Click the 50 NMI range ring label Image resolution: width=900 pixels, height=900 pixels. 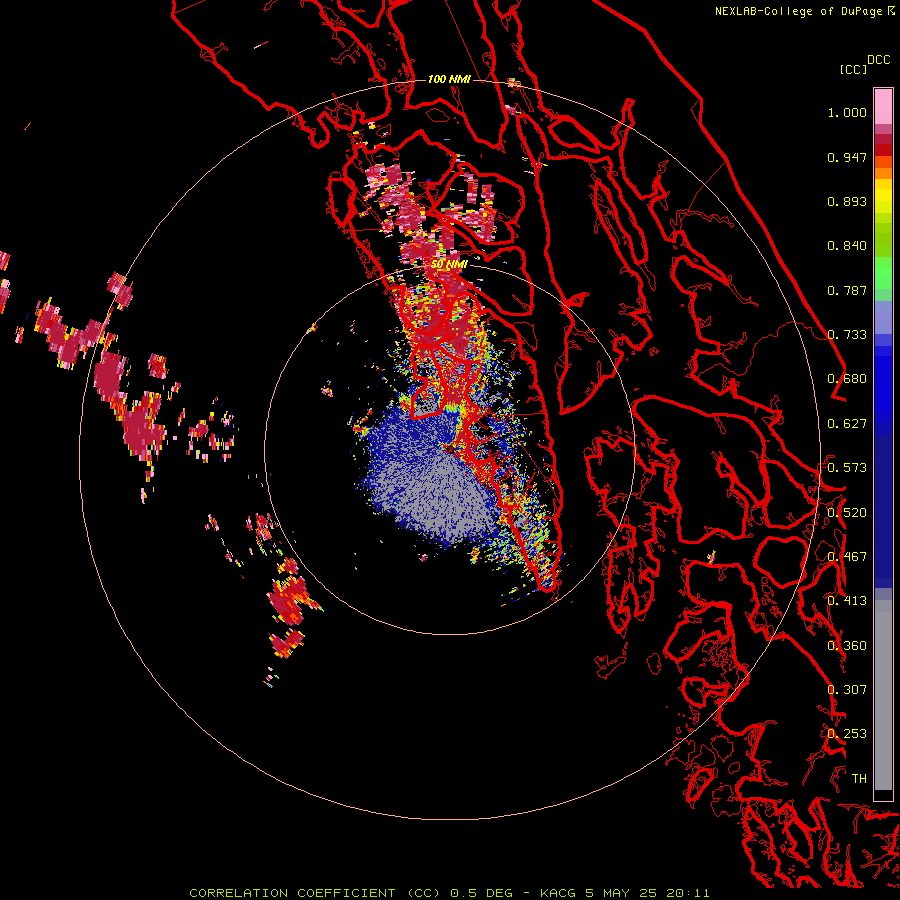point(449,264)
